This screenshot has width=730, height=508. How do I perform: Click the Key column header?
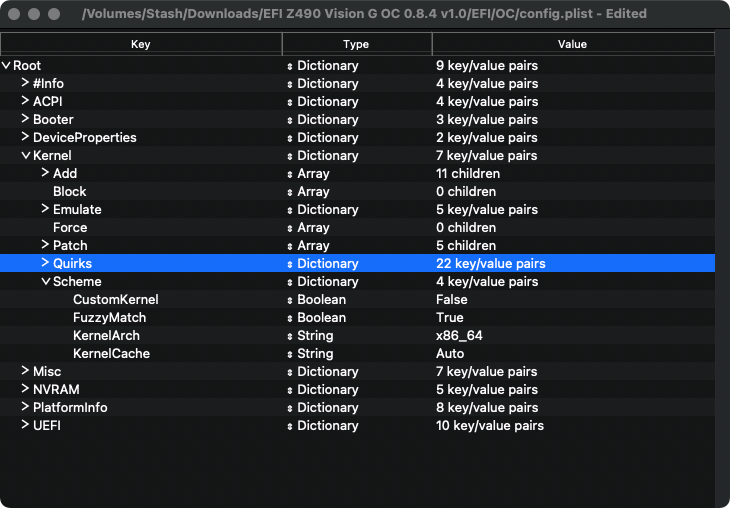[x=141, y=44]
